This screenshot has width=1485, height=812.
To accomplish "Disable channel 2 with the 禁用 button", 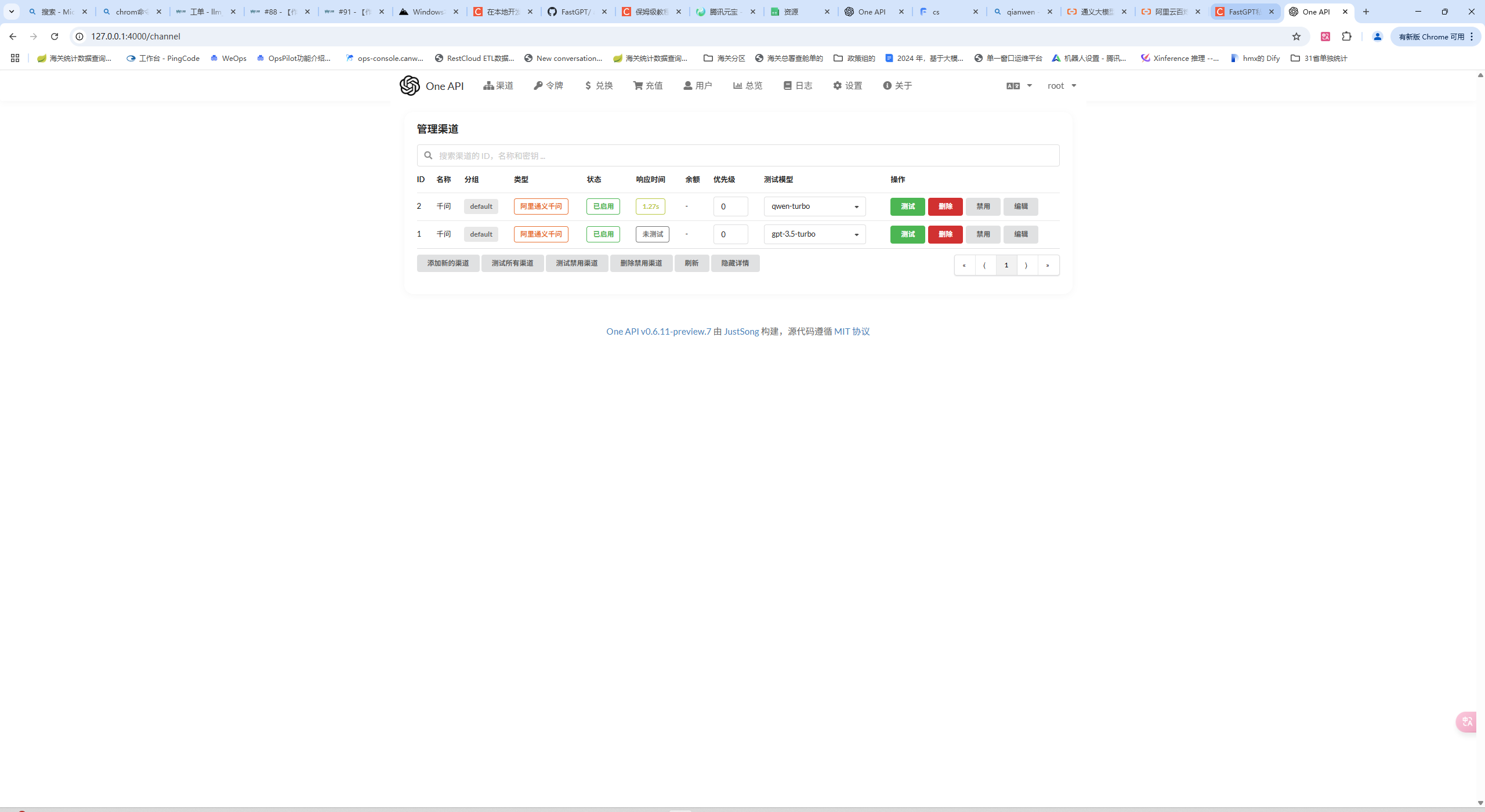I will pos(983,206).
